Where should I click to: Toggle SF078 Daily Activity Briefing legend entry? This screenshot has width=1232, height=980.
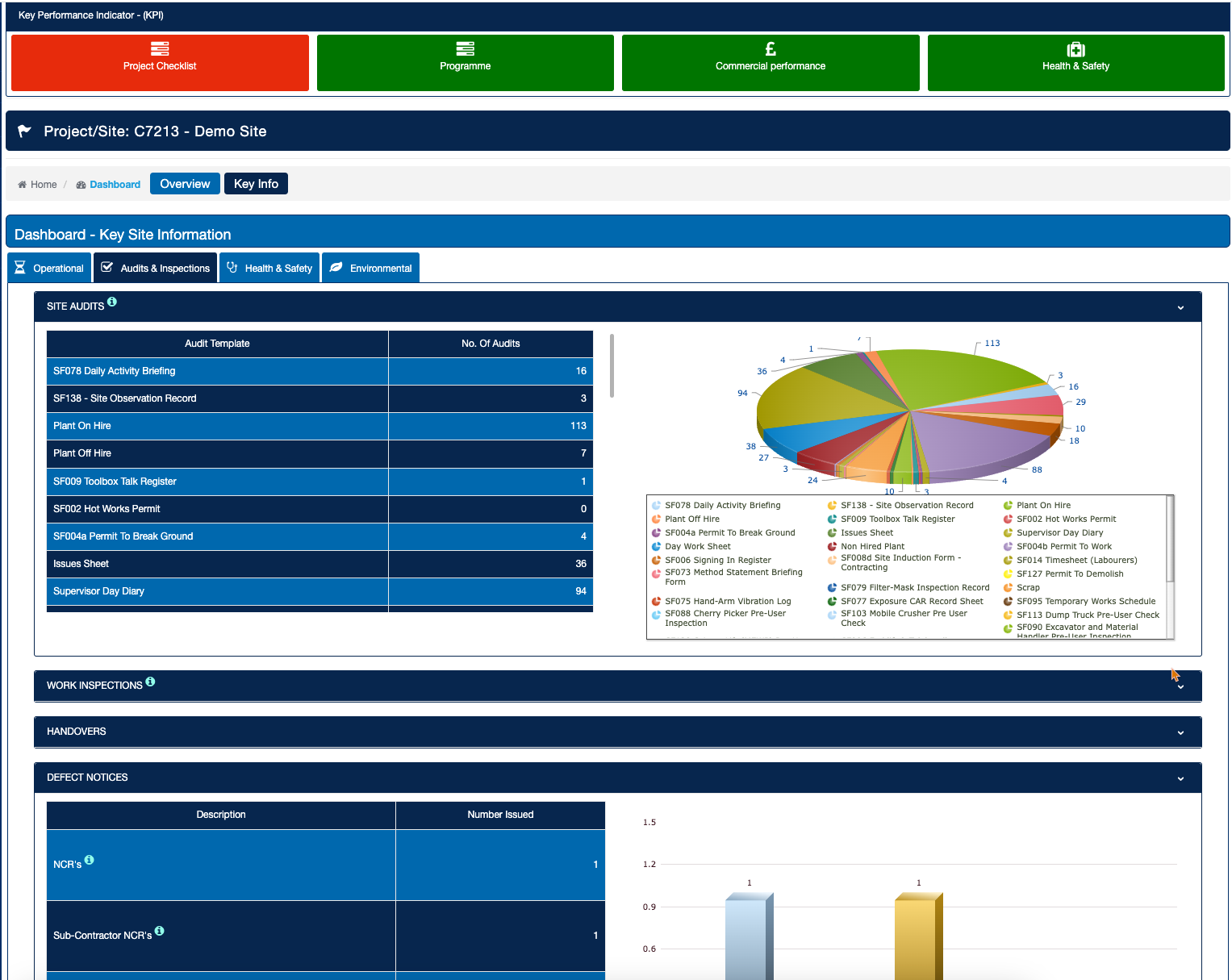point(722,506)
